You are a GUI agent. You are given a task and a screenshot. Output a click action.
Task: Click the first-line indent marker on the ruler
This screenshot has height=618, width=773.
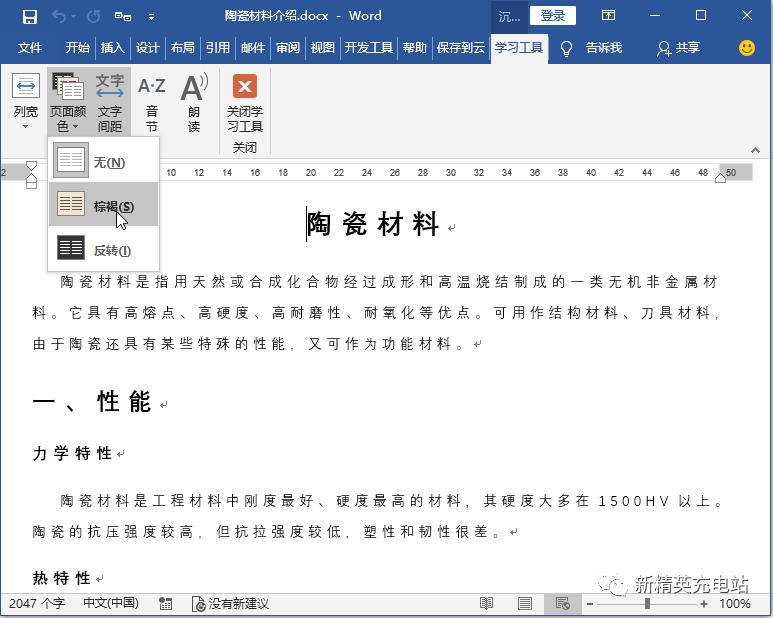[x=32, y=165]
